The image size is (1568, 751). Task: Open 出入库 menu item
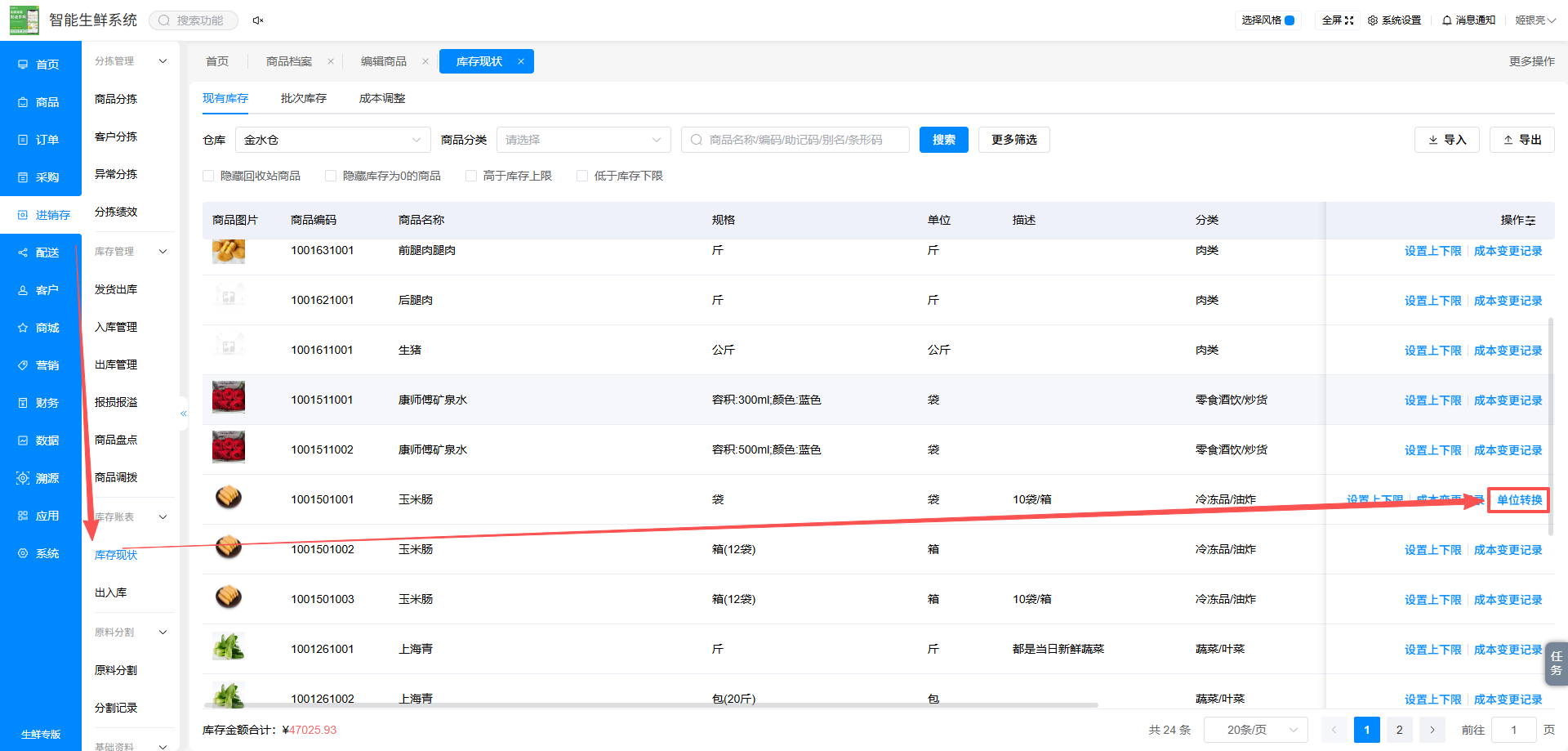click(x=111, y=592)
